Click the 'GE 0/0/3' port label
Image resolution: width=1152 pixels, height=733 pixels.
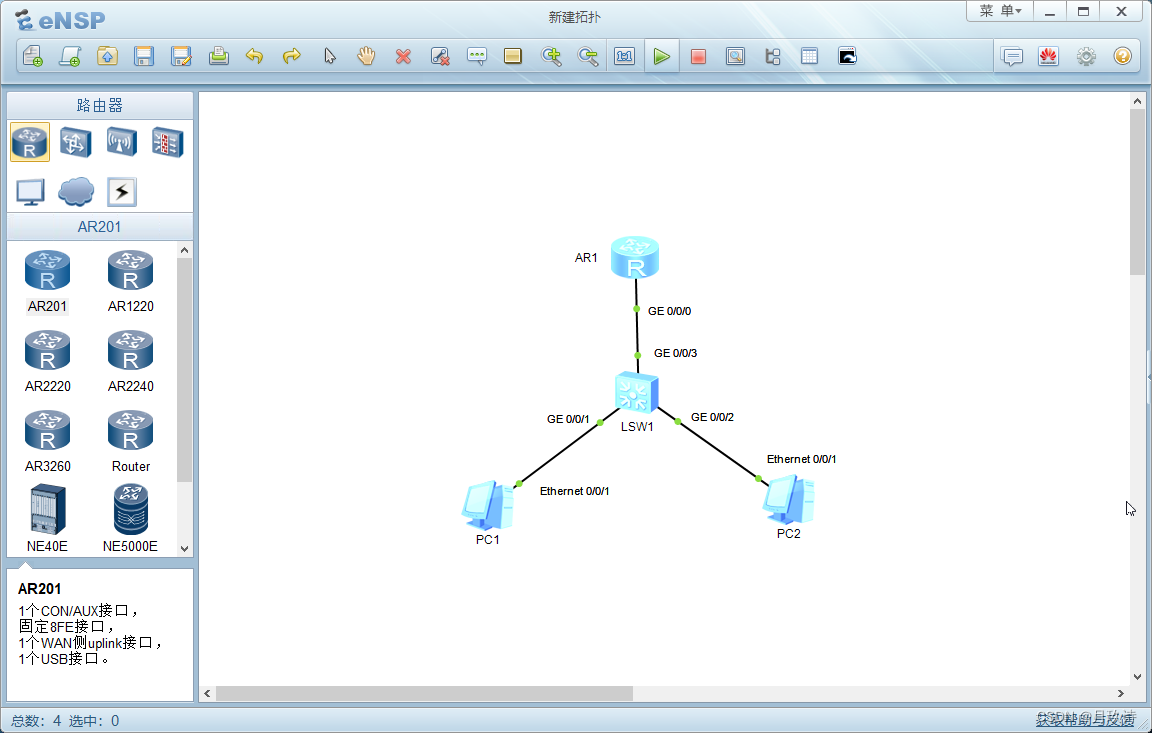pyautogui.click(x=675, y=353)
